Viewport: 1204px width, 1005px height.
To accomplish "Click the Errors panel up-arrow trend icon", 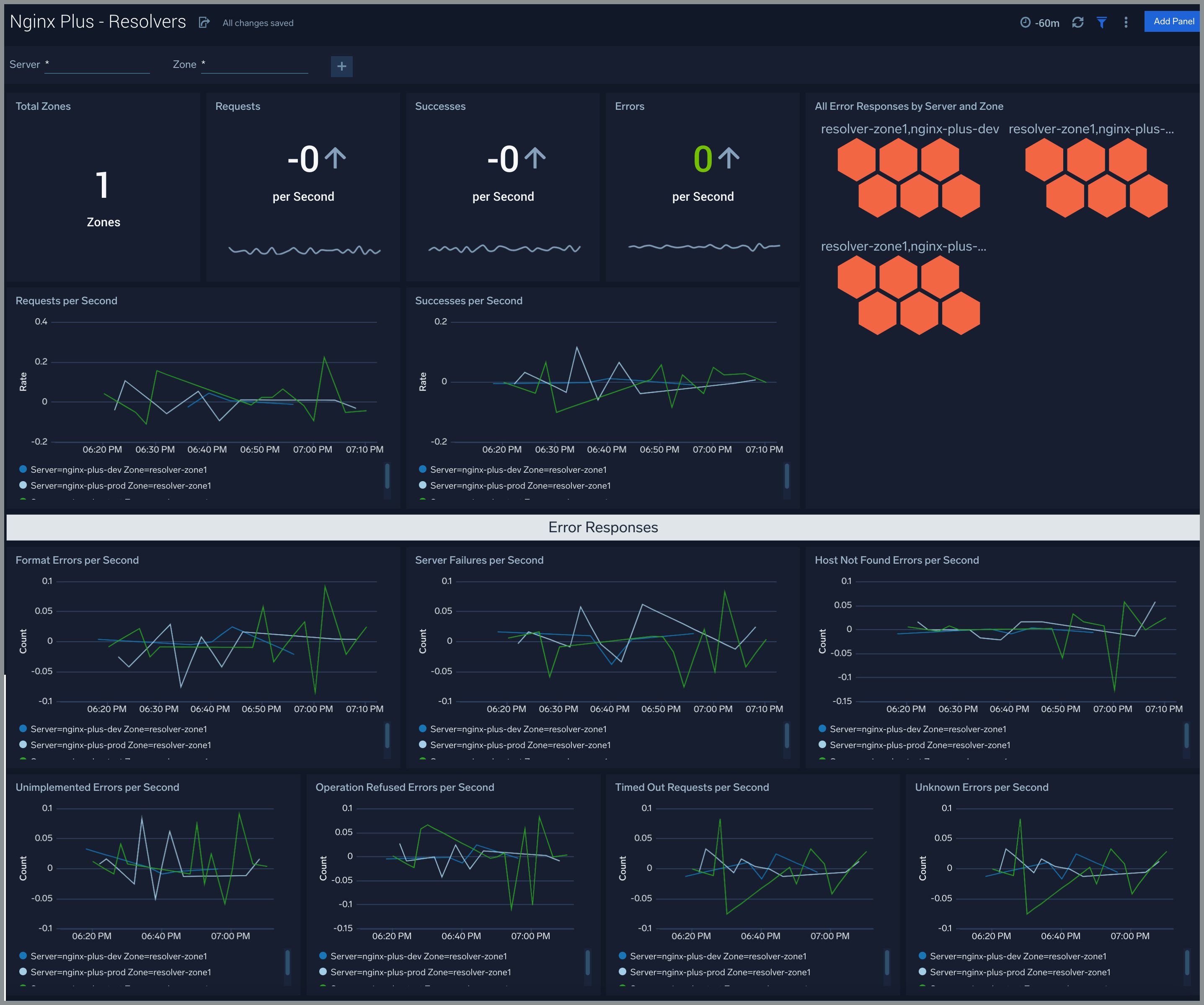I will (x=729, y=158).
